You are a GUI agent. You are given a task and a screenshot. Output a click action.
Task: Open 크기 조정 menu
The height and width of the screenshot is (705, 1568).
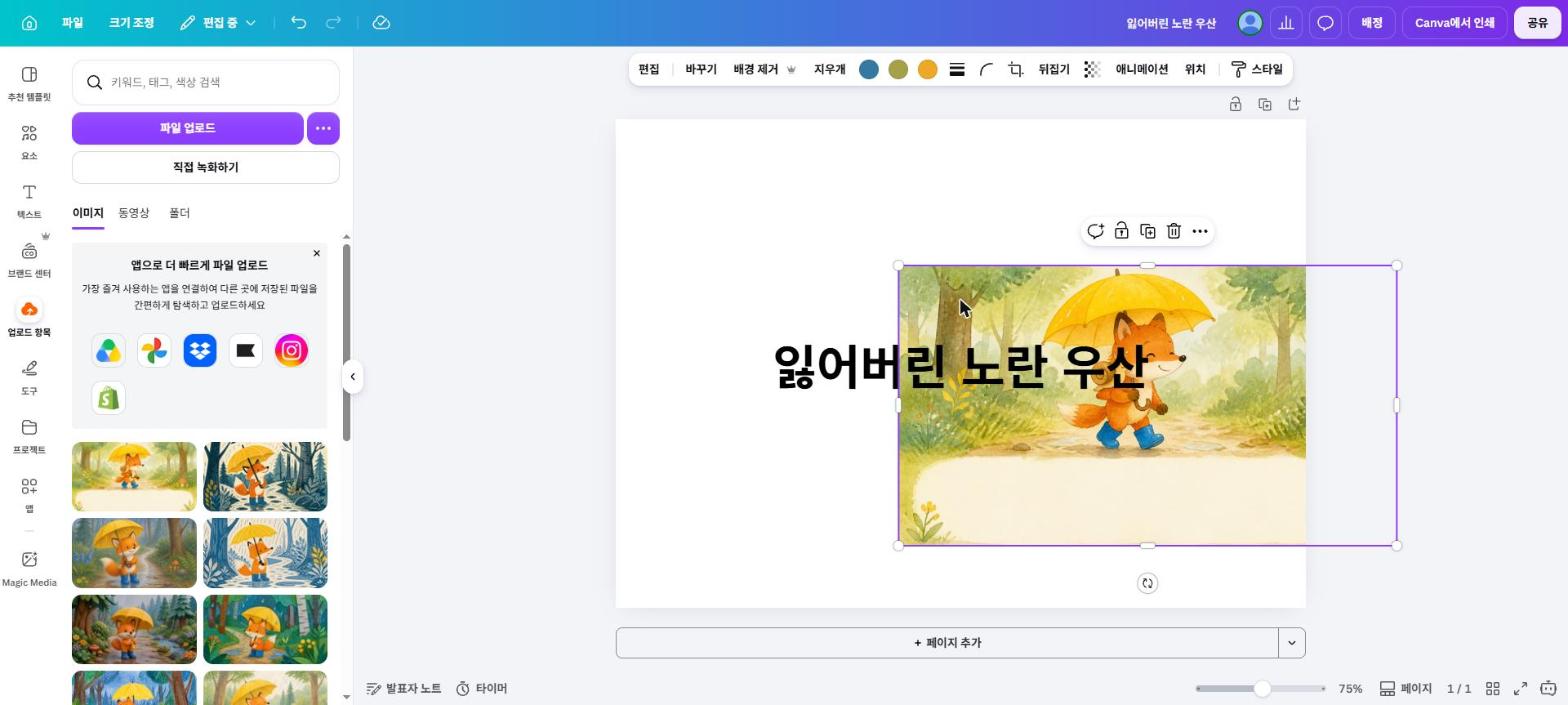[131, 22]
